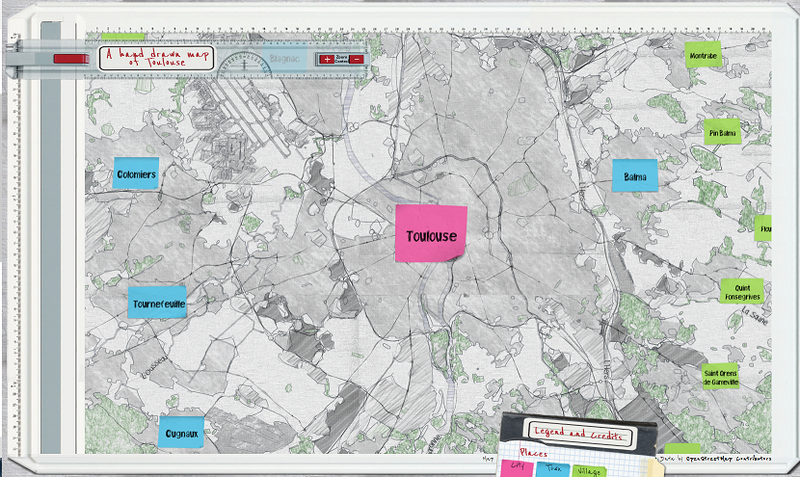800x477 pixels.
Task: Click the Quint Fonsegrives village note
Action: (742, 290)
